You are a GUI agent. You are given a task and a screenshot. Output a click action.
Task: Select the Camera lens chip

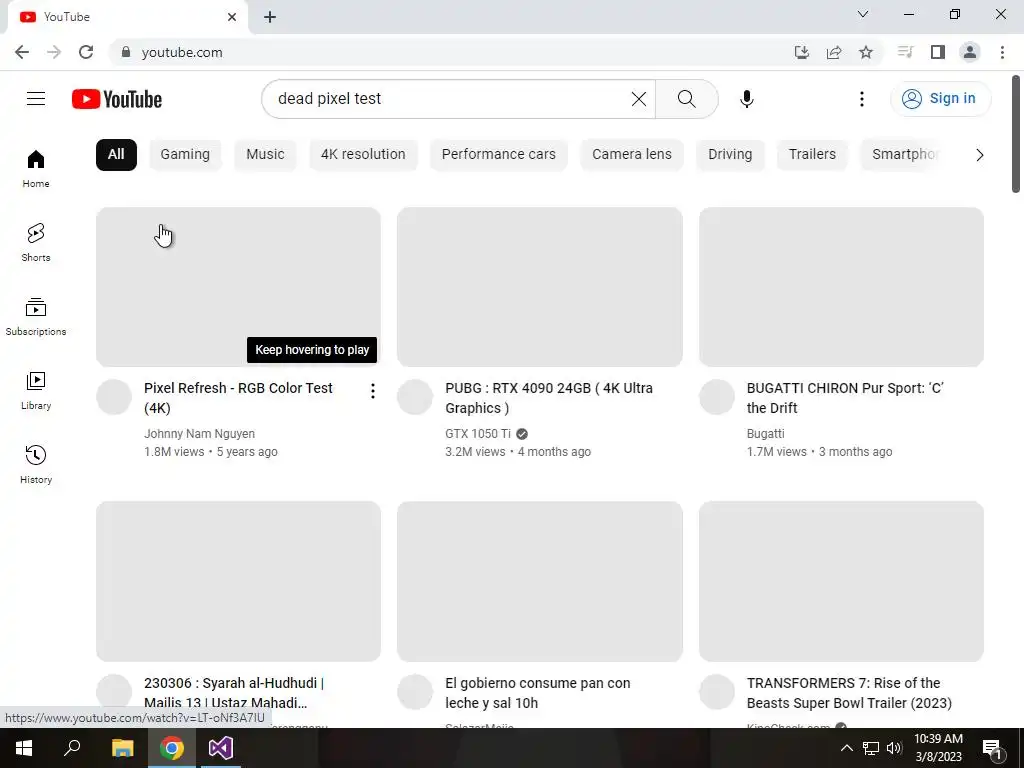point(632,155)
